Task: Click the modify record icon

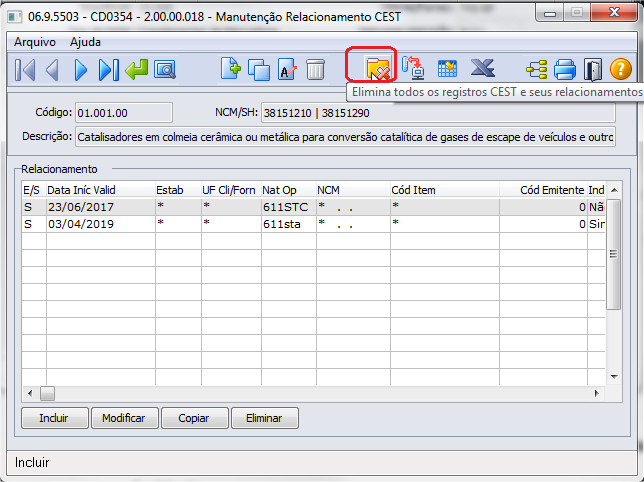Action: 287,69
